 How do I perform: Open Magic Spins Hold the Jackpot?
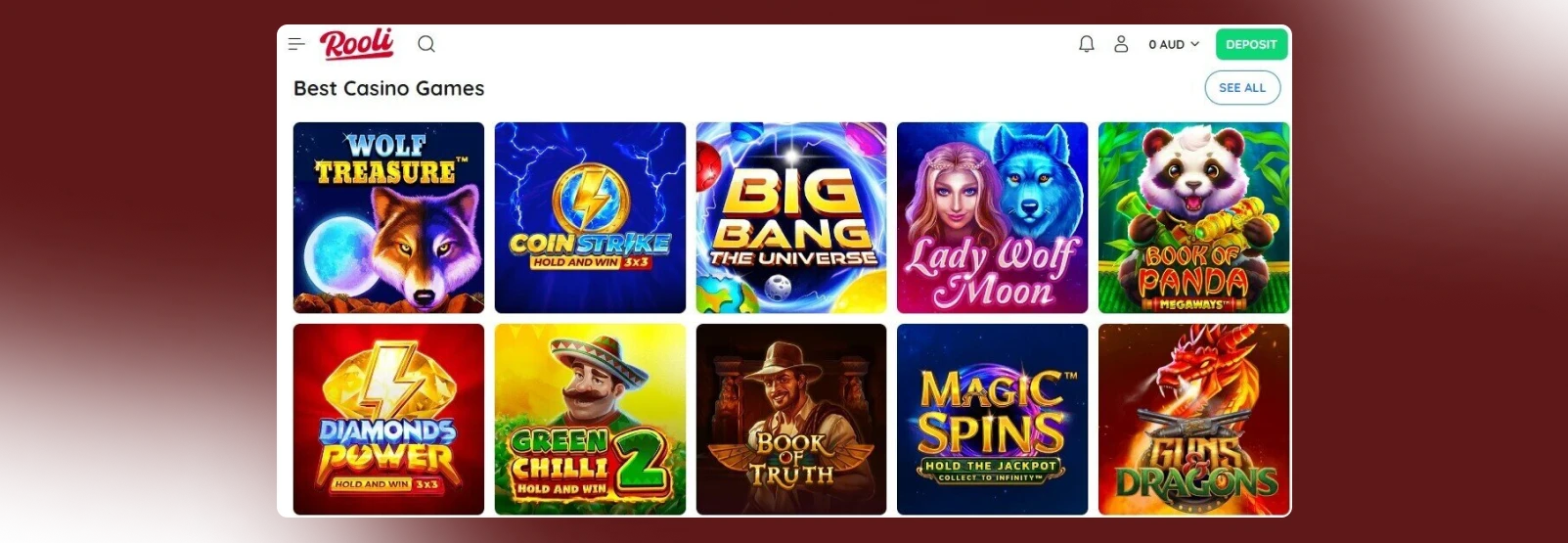coord(992,419)
